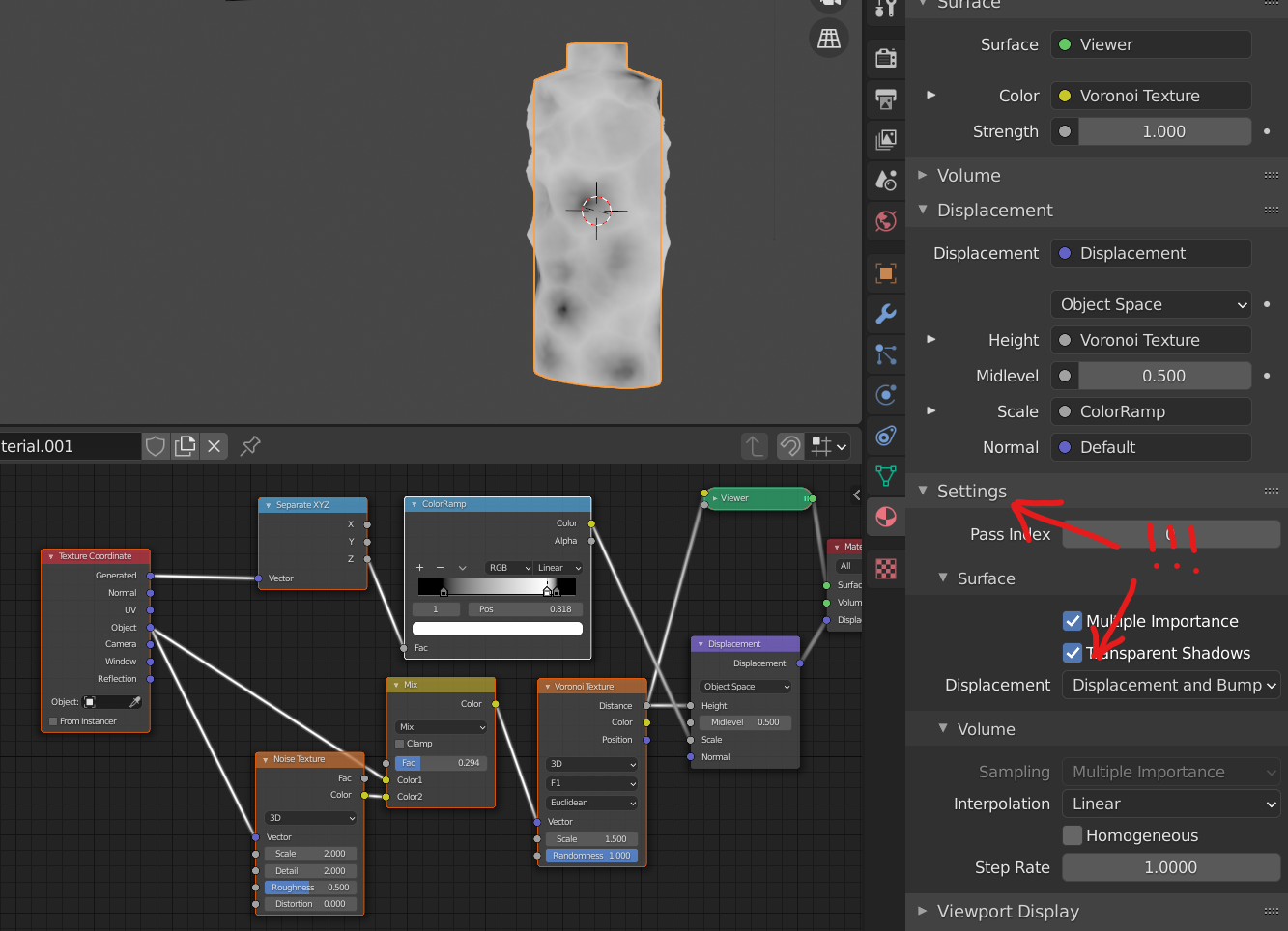Open the Physics properties tab

tap(885, 394)
